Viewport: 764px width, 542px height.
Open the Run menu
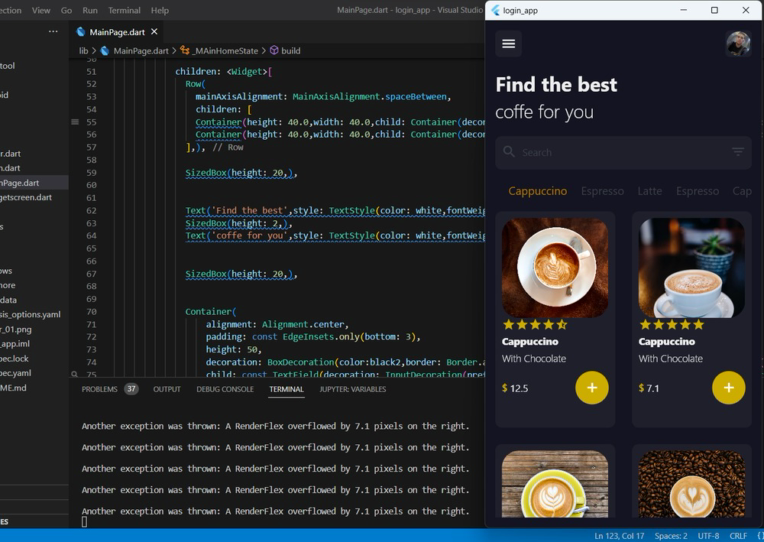90,10
